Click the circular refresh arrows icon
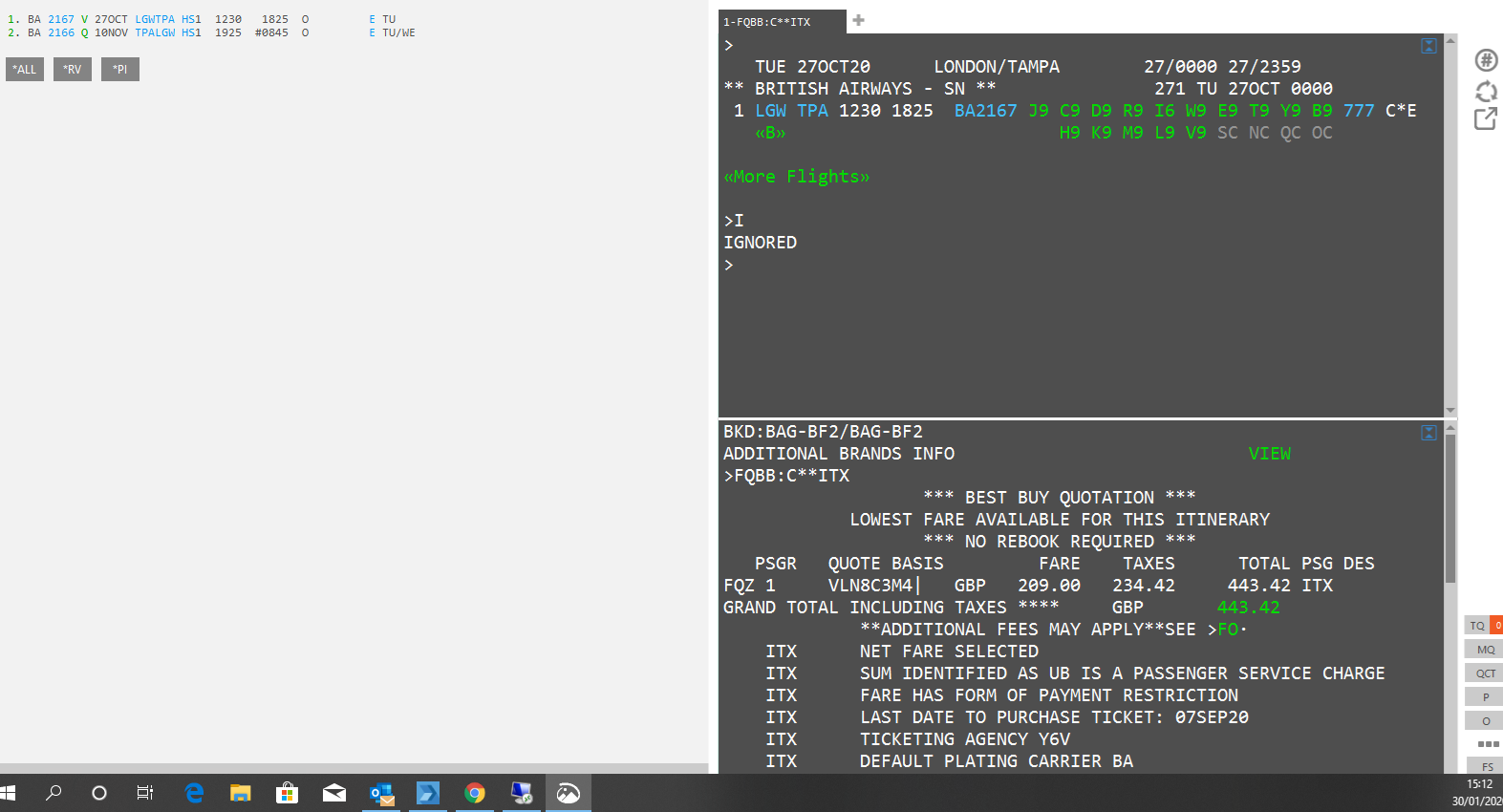 (1486, 91)
